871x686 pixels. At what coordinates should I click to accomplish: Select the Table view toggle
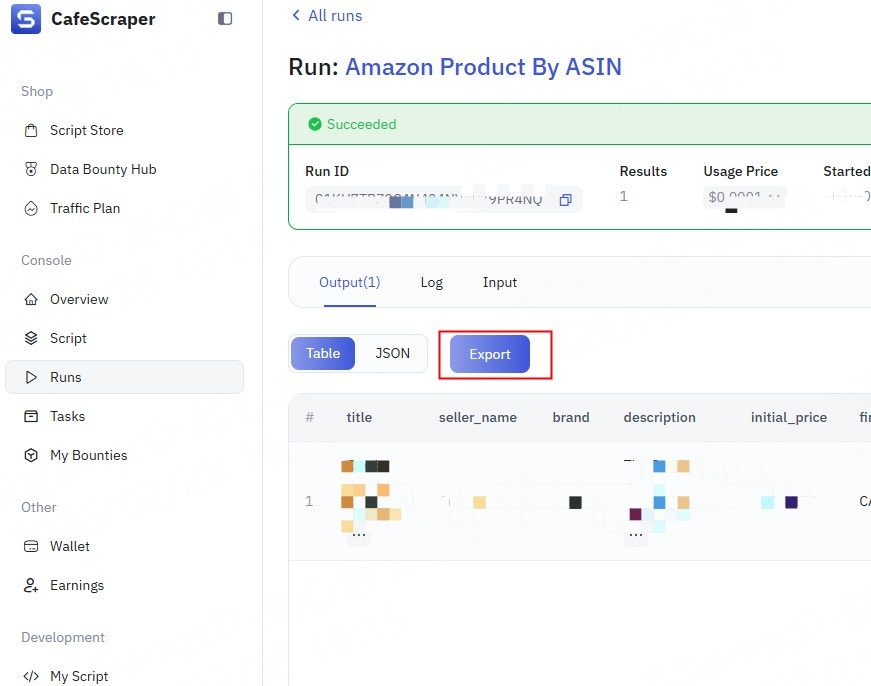(x=323, y=353)
